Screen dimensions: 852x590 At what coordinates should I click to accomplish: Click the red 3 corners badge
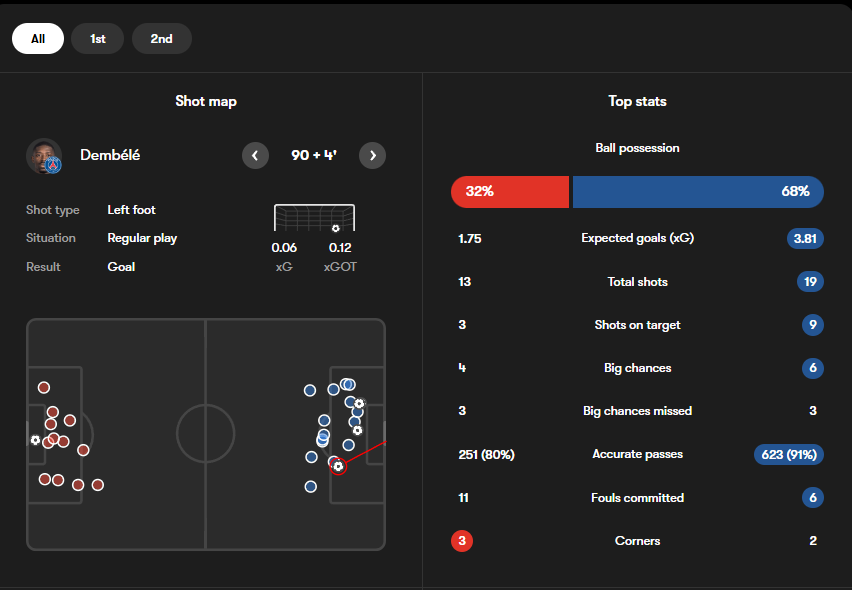point(462,541)
